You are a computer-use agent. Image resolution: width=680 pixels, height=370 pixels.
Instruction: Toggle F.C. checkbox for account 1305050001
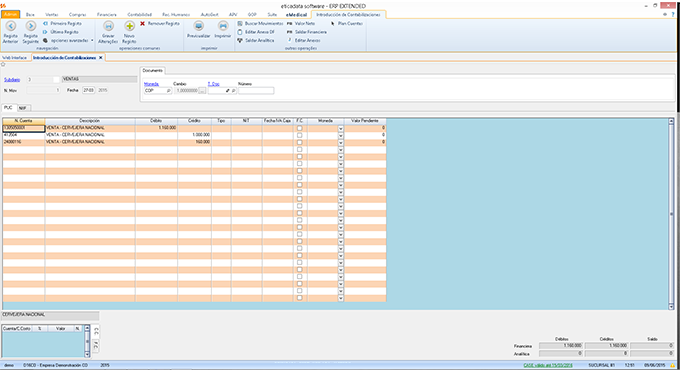click(300, 128)
